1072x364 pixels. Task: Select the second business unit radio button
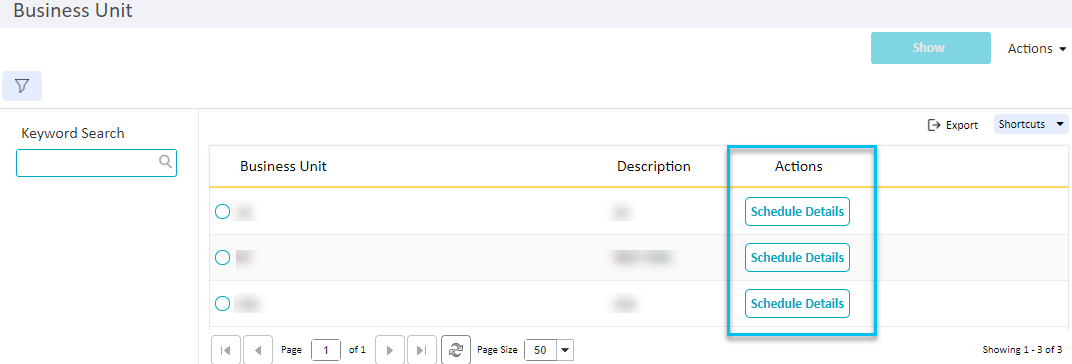222,257
